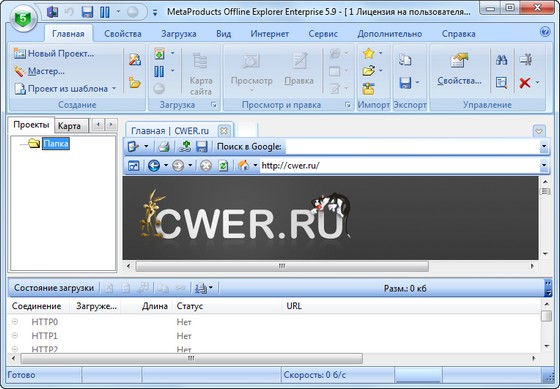560x389 pixels.
Task: Click the browser home icon
Action: (x=244, y=165)
